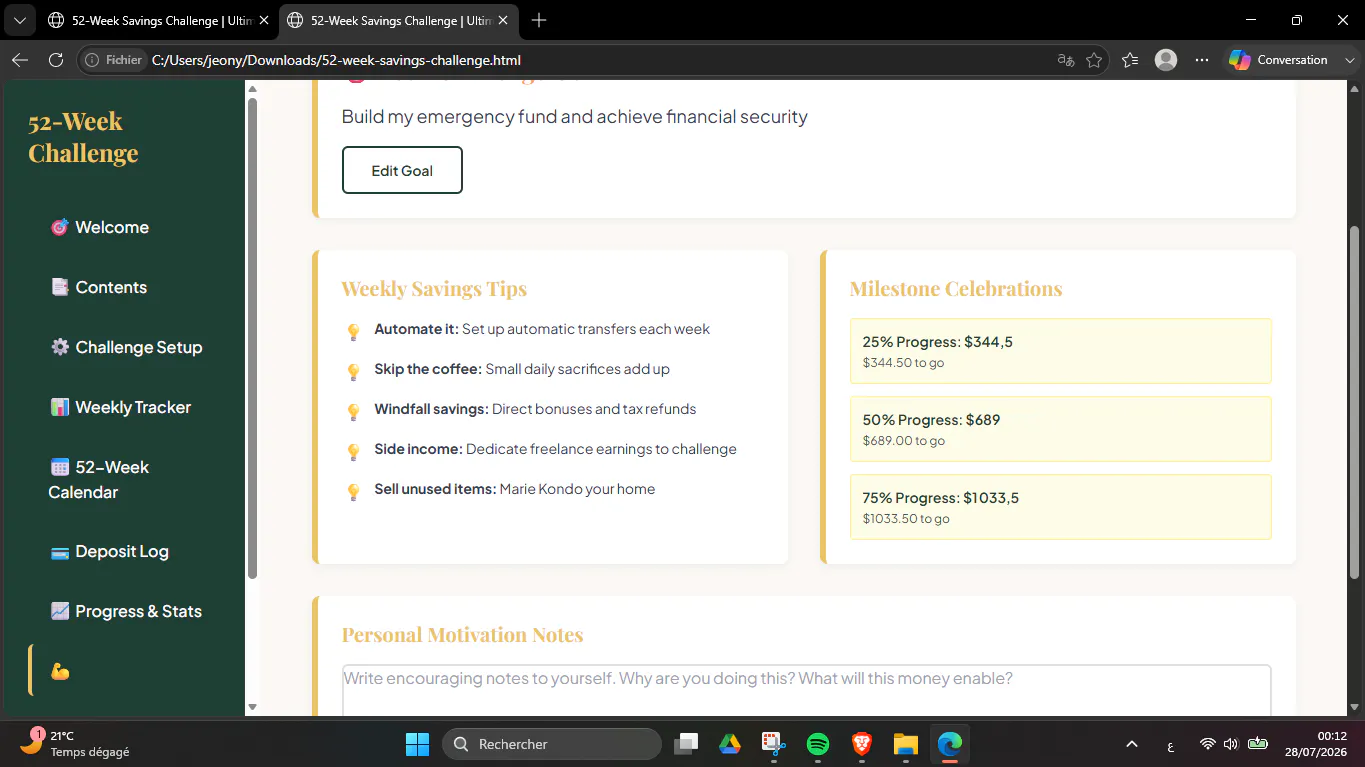The image size is (1365, 767).
Task: Click the Milestone Celebrations heading
Action: coord(956,289)
